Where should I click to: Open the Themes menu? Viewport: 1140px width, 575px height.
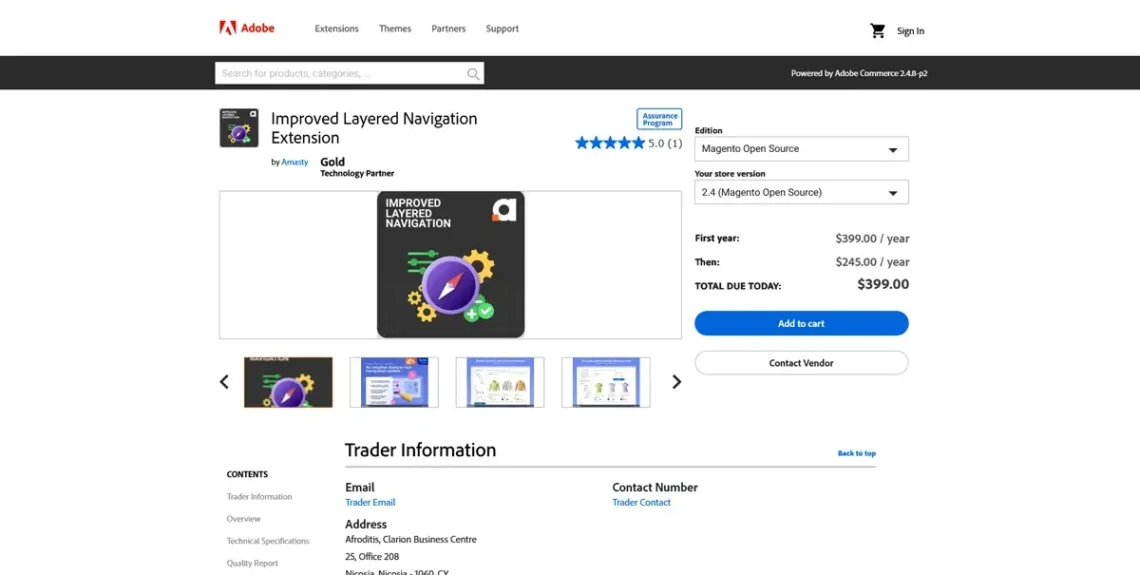tap(395, 29)
